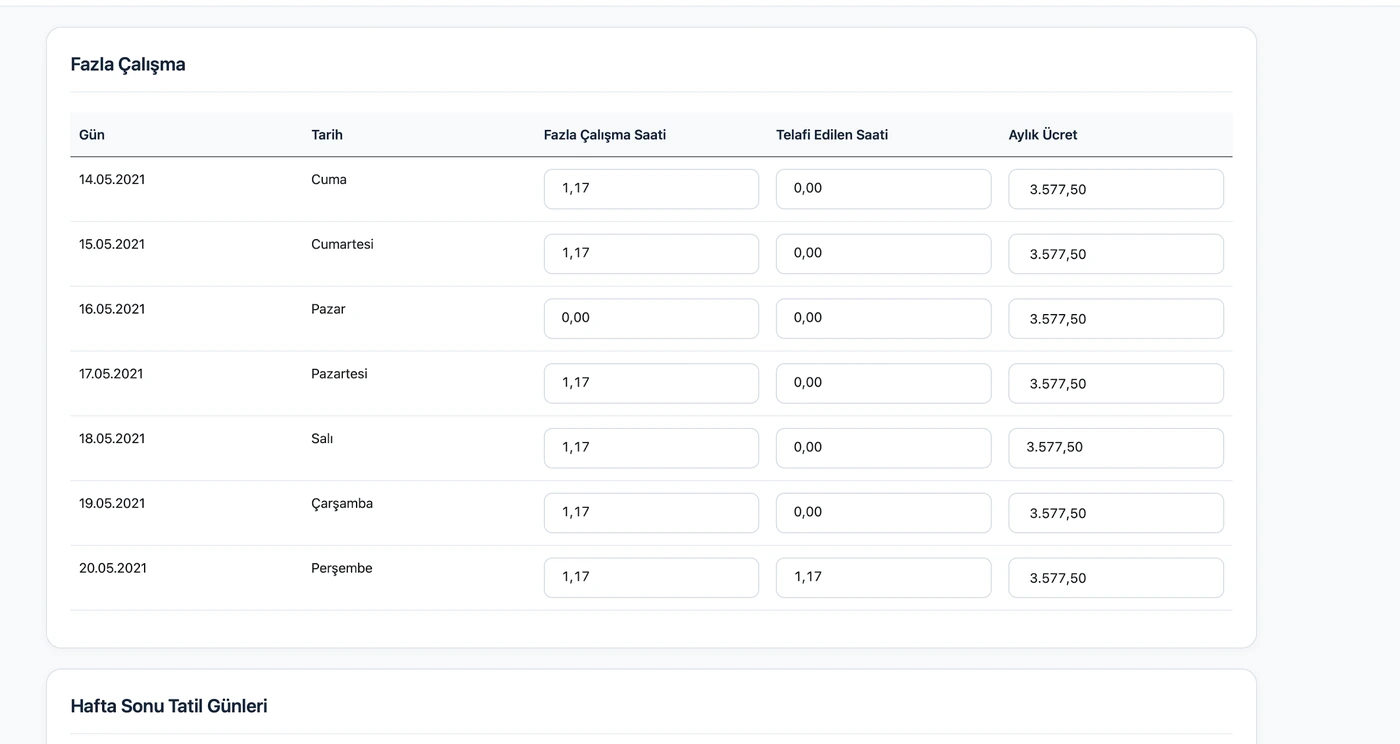Click the 1,17 compensated field for Perşembe
The image size is (1400, 744).
[x=883, y=577]
